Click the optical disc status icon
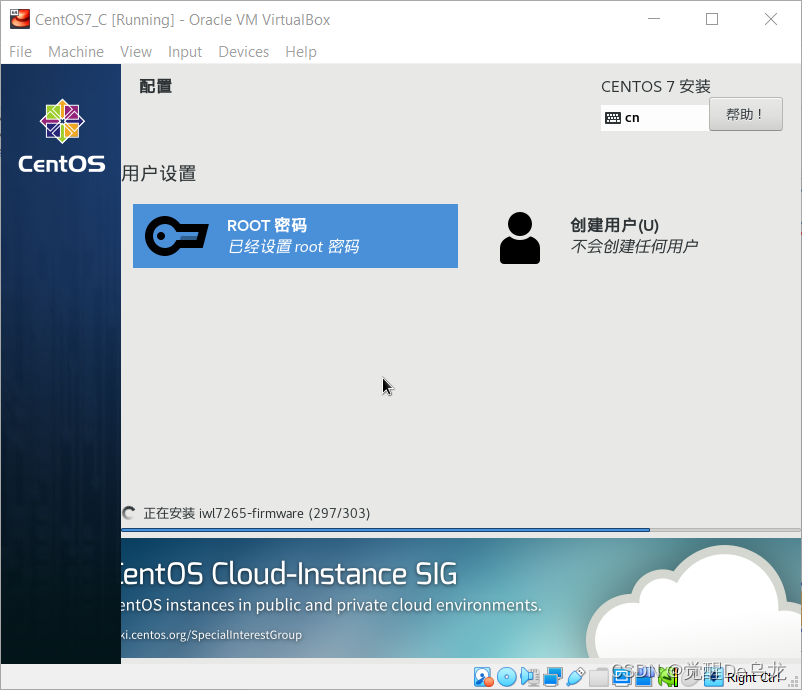Image resolution: width=802 pixels, height=690 pixels. [x=508, y=677]
